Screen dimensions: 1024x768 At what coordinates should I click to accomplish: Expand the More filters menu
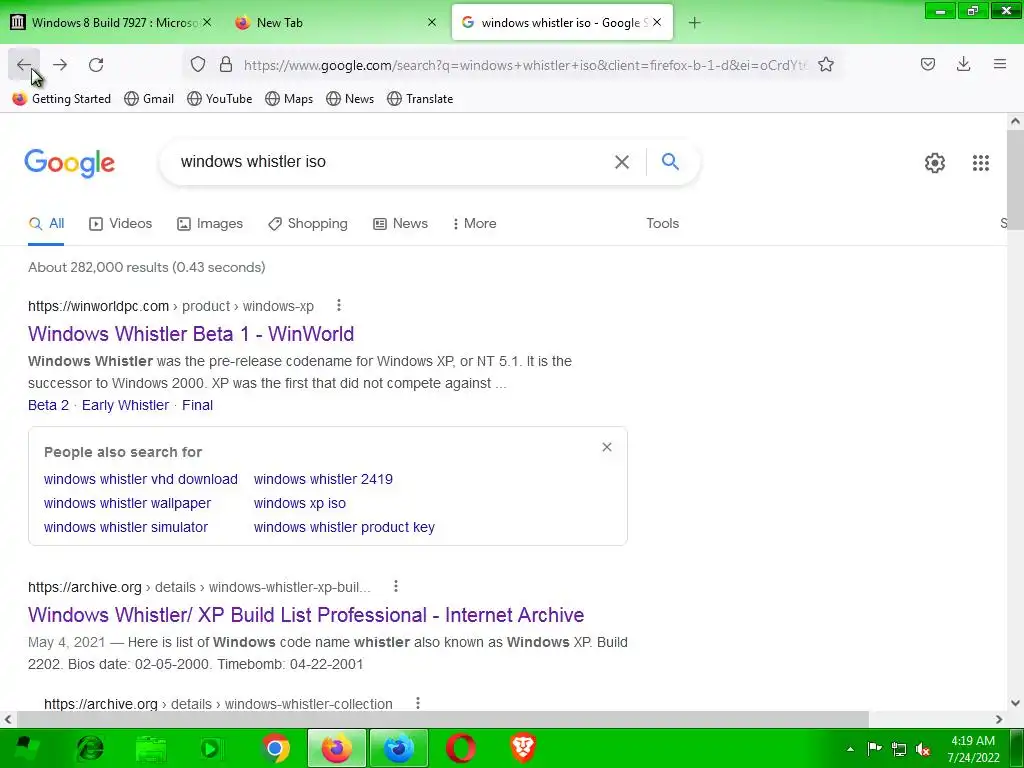[x=474, y=223]
